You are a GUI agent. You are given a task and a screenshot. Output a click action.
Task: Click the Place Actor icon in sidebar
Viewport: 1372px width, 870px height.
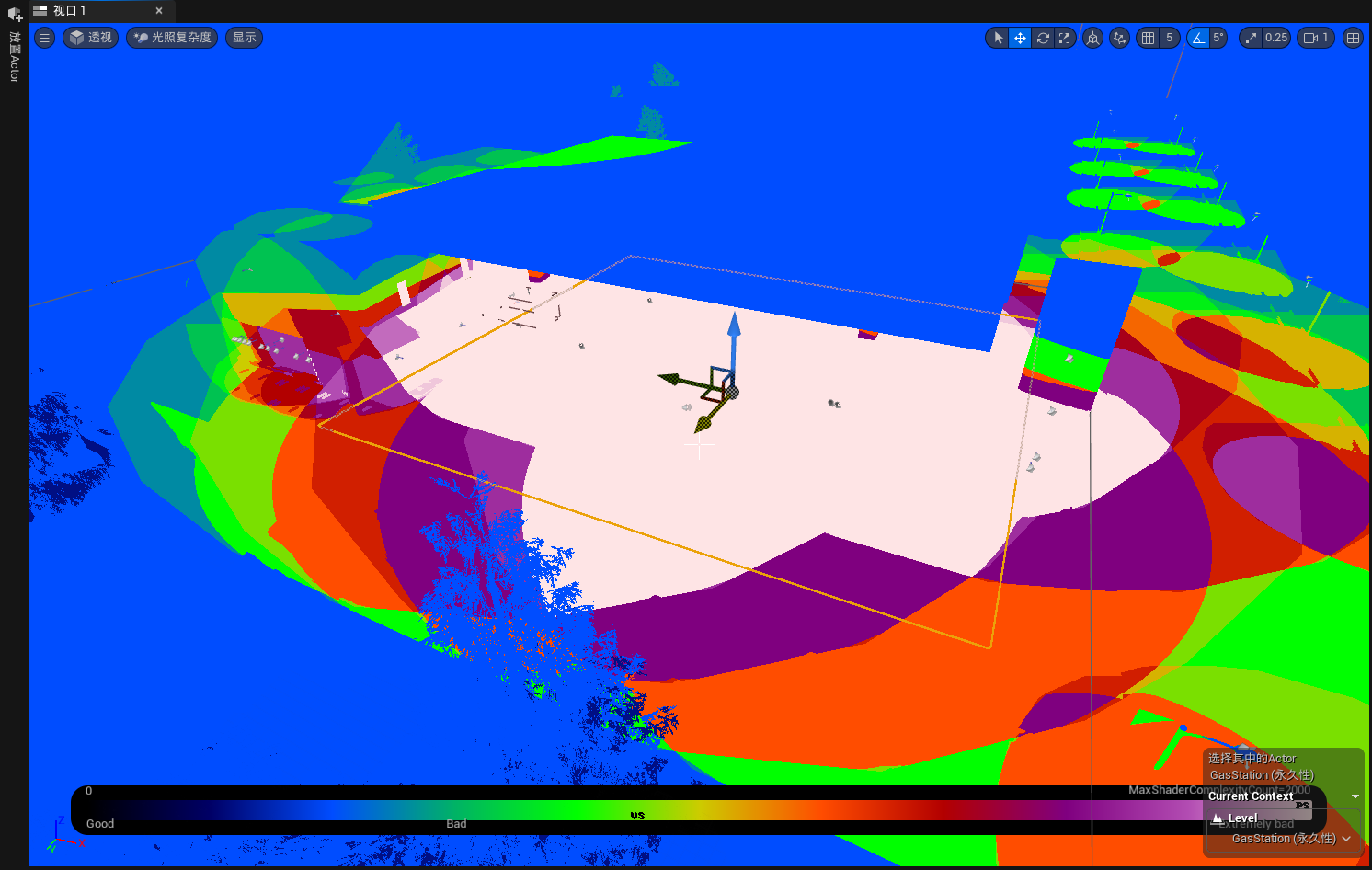(x=15, y=15)
